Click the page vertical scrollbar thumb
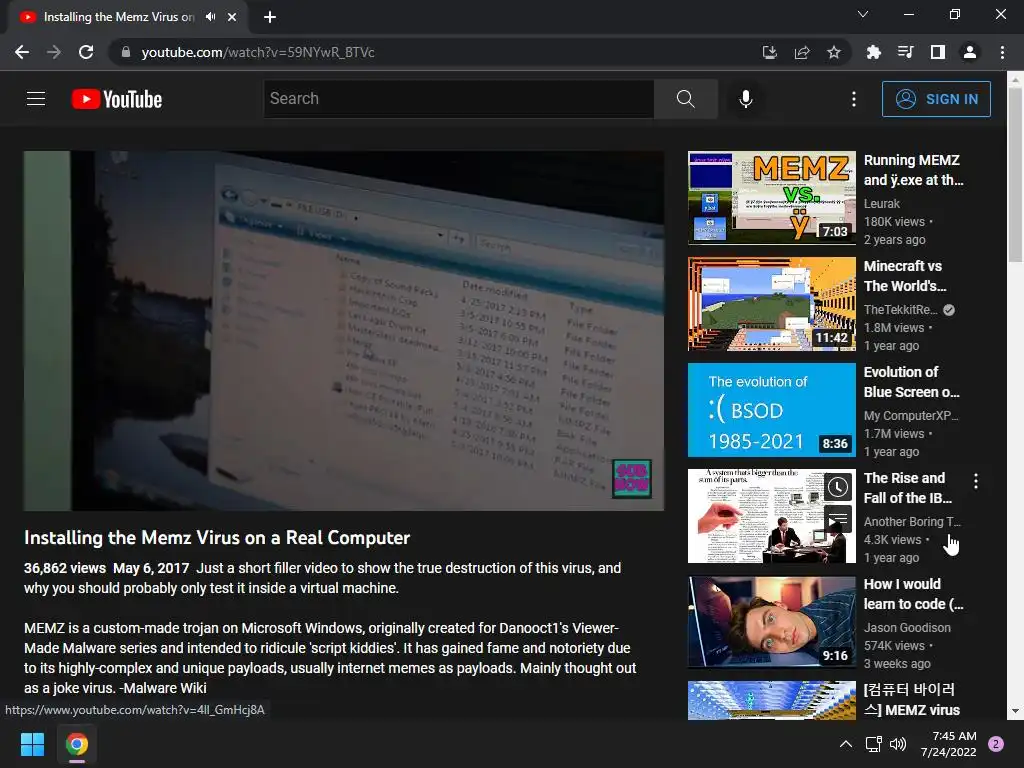1024x768 pixels. pos(1015,174)
